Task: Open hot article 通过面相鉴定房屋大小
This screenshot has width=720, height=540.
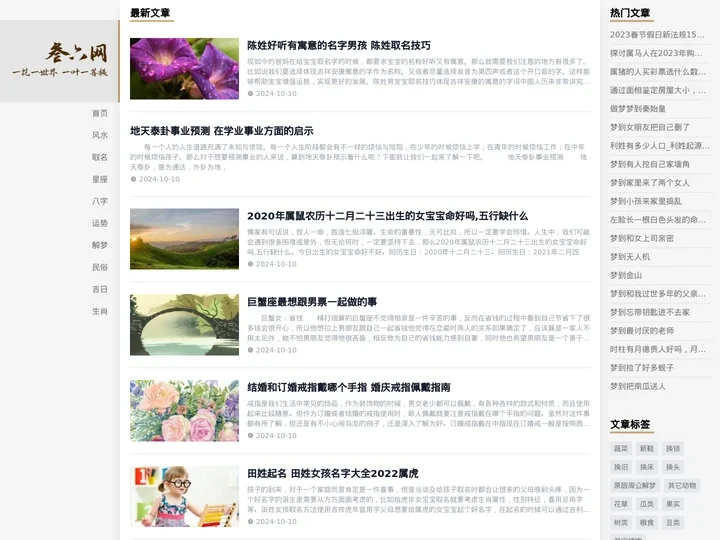Action: 658,90
